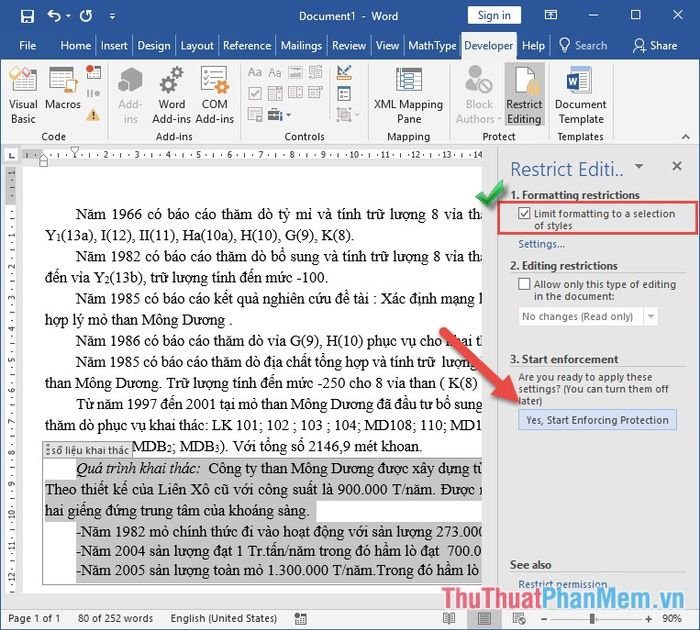
Task: Check Allow only this type of editing
Action: pos(524,284)
